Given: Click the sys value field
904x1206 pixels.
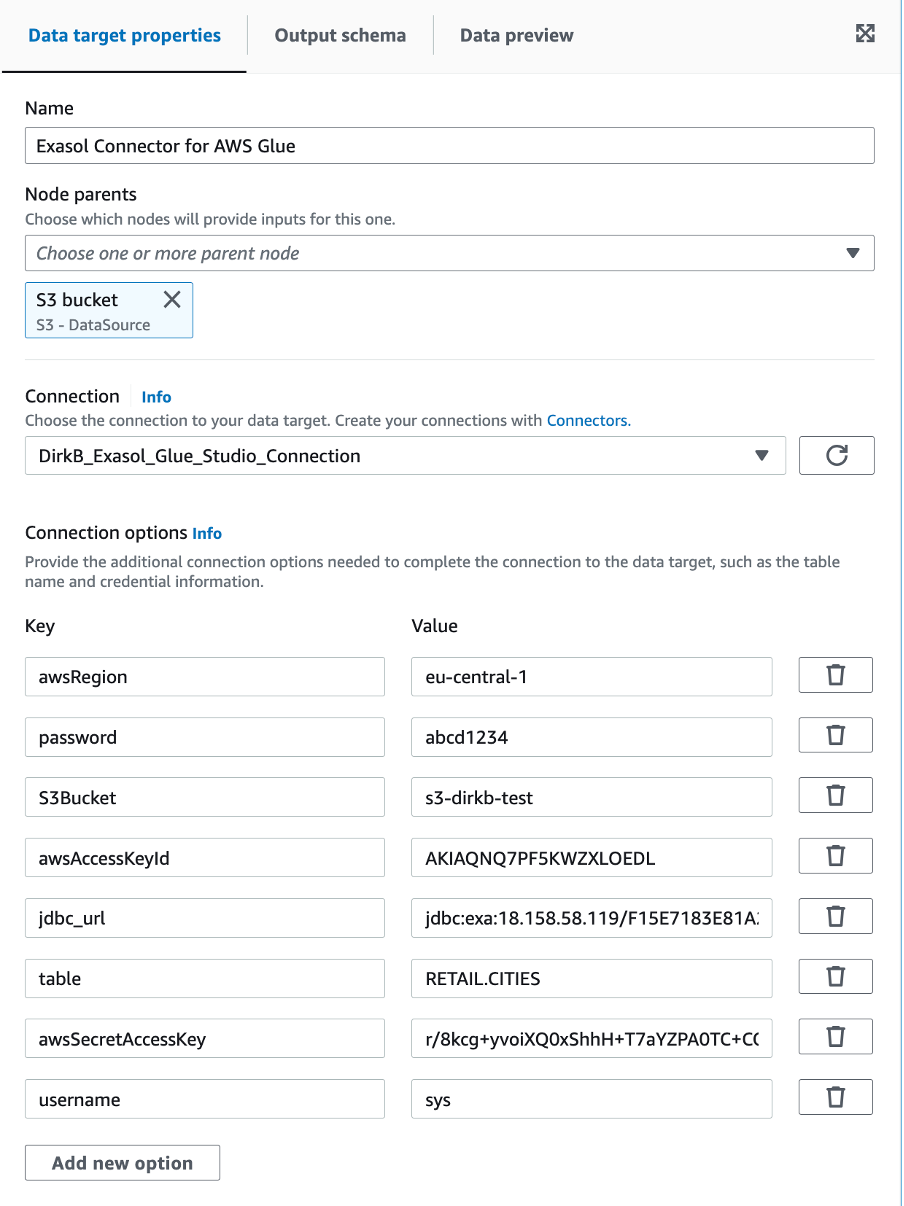Looking at the screenshot, I should coord(592,1099).
